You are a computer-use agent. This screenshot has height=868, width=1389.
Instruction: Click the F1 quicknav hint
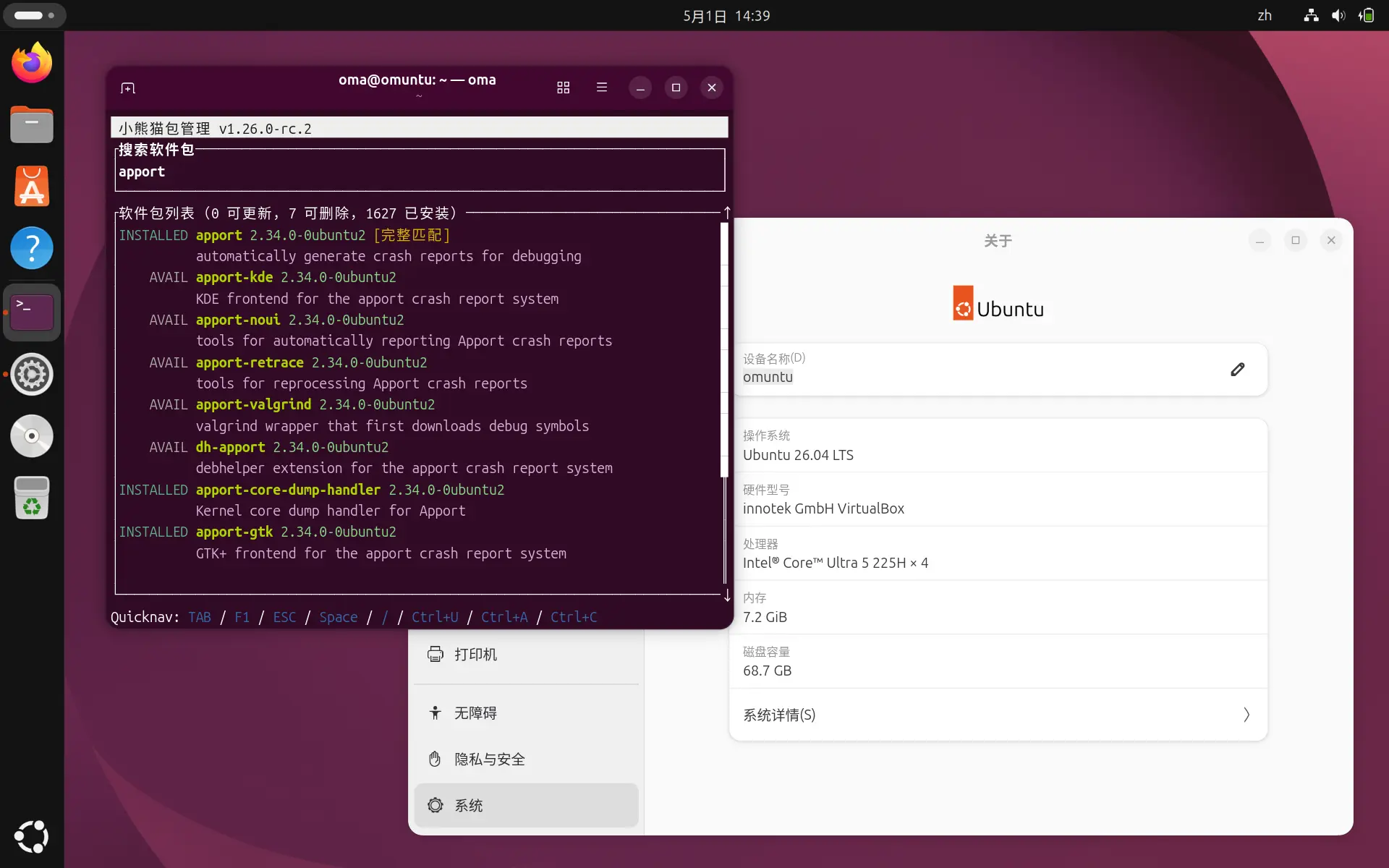pyautogui.click(x=242, y=617)
